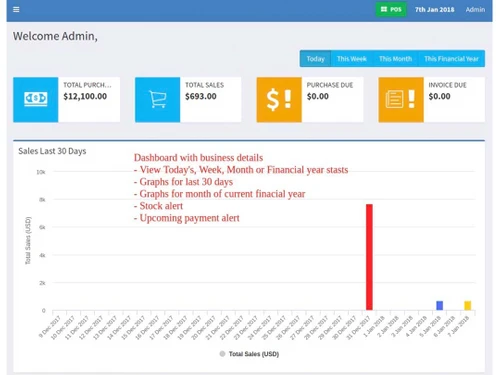Select the This Financial Year filter
The height and width of the screenshot is (375, 500).
451,59
